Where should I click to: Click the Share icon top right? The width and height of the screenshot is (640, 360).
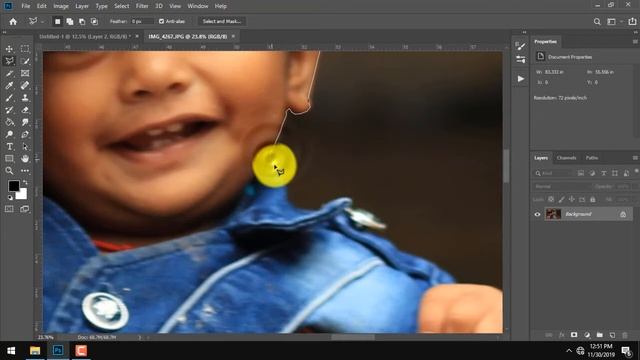point(632,22)
